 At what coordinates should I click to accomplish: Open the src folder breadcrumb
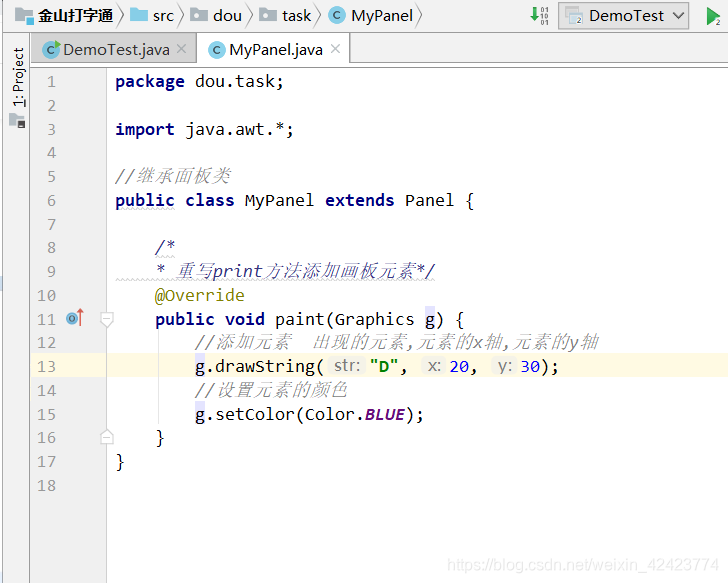[152, 16]
